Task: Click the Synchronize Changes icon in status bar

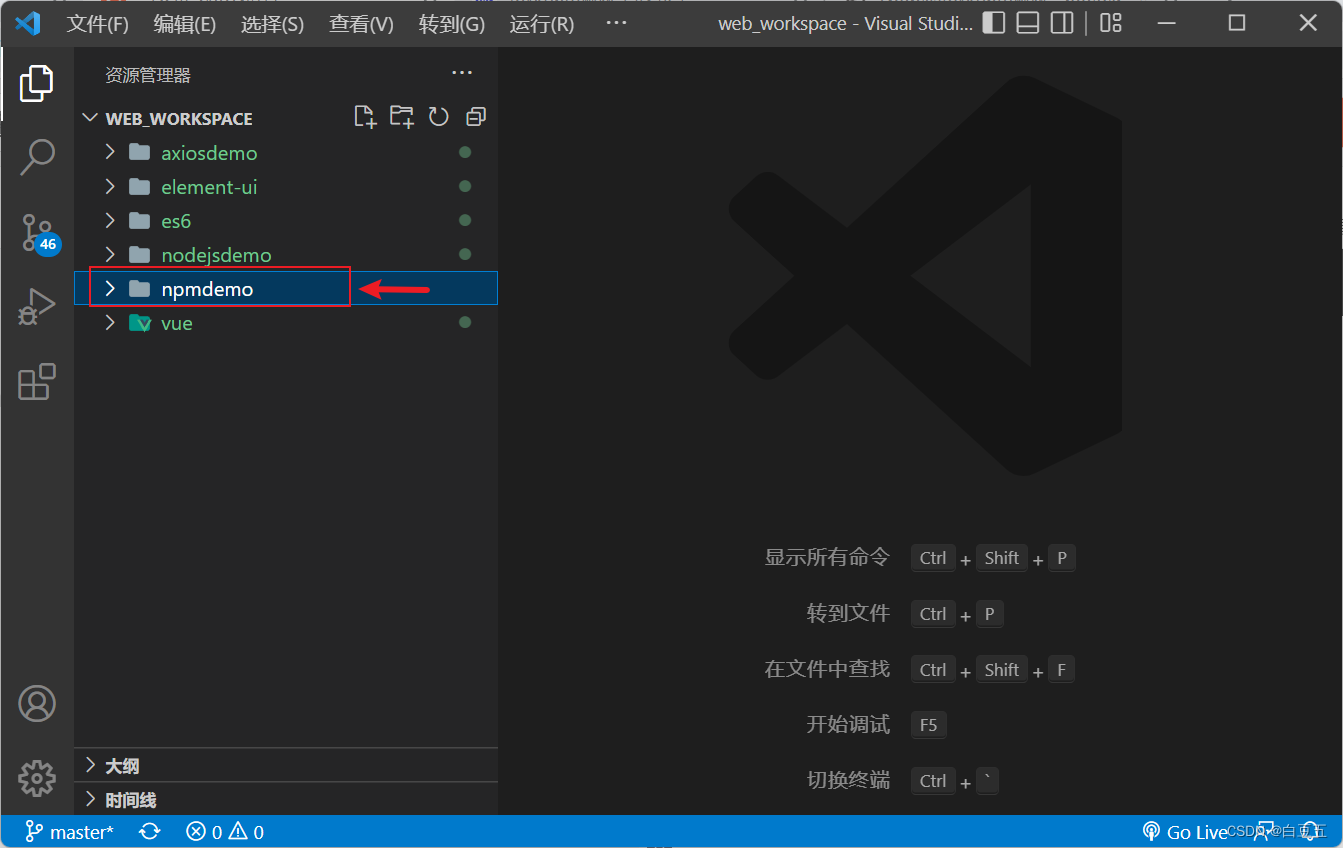Action: click(x=150, y=832)
